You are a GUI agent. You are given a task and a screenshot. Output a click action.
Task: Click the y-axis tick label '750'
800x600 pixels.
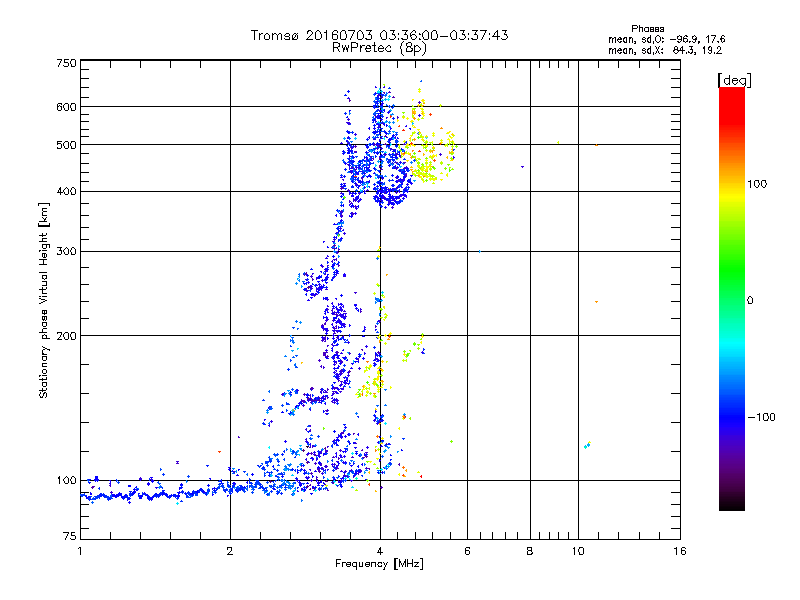(x=66, y=63)
